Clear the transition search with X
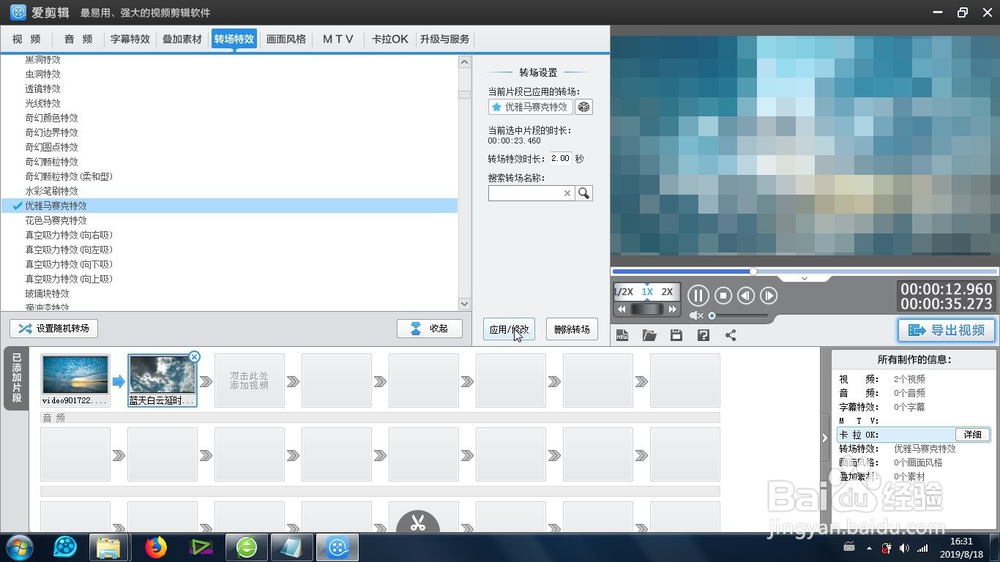 coord(567,193)
